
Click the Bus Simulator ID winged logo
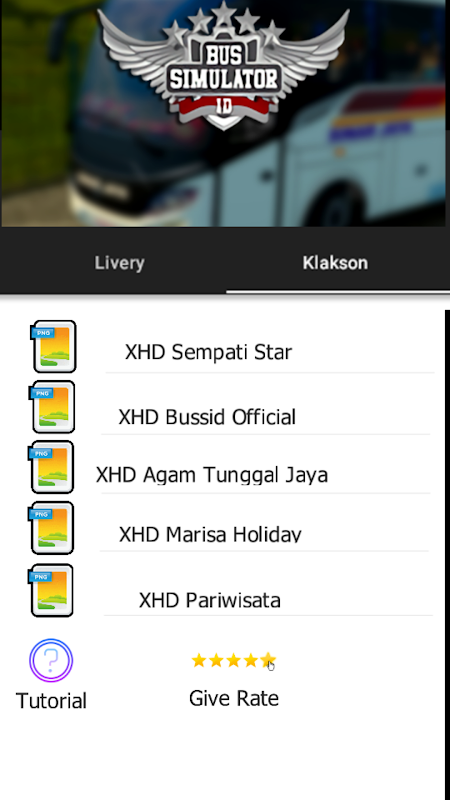223,64
